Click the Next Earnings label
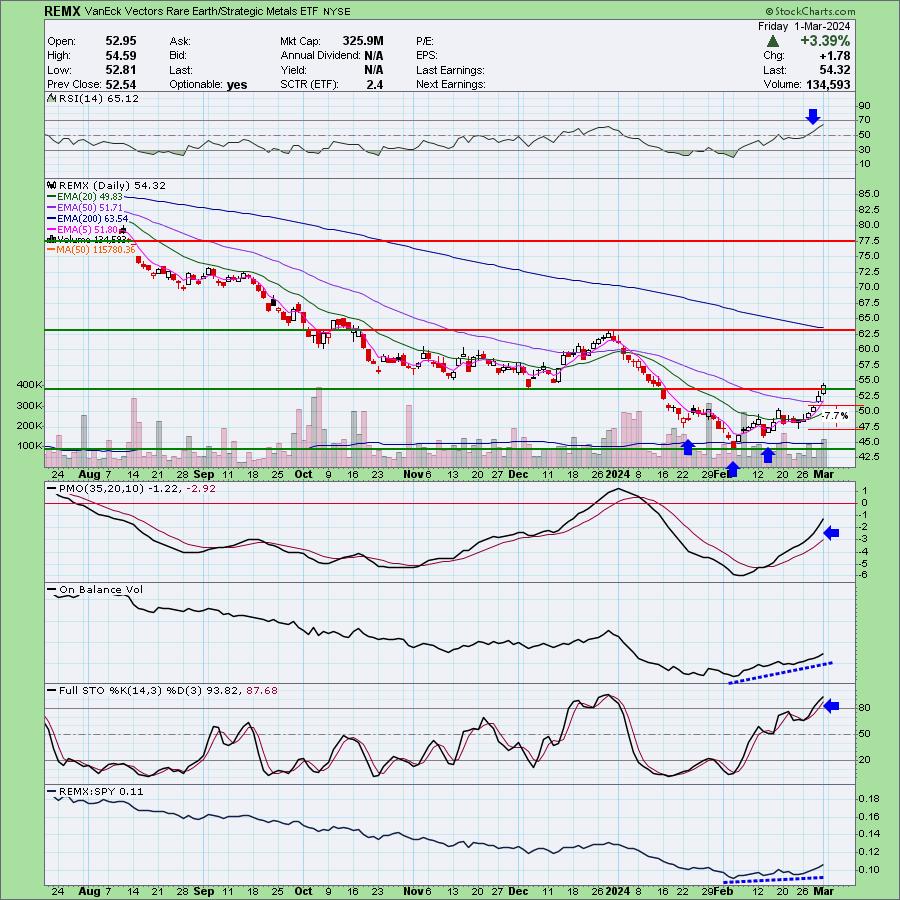Image resolution: width=900 pixels, height=900 pixels. click(x=451, y=84)
